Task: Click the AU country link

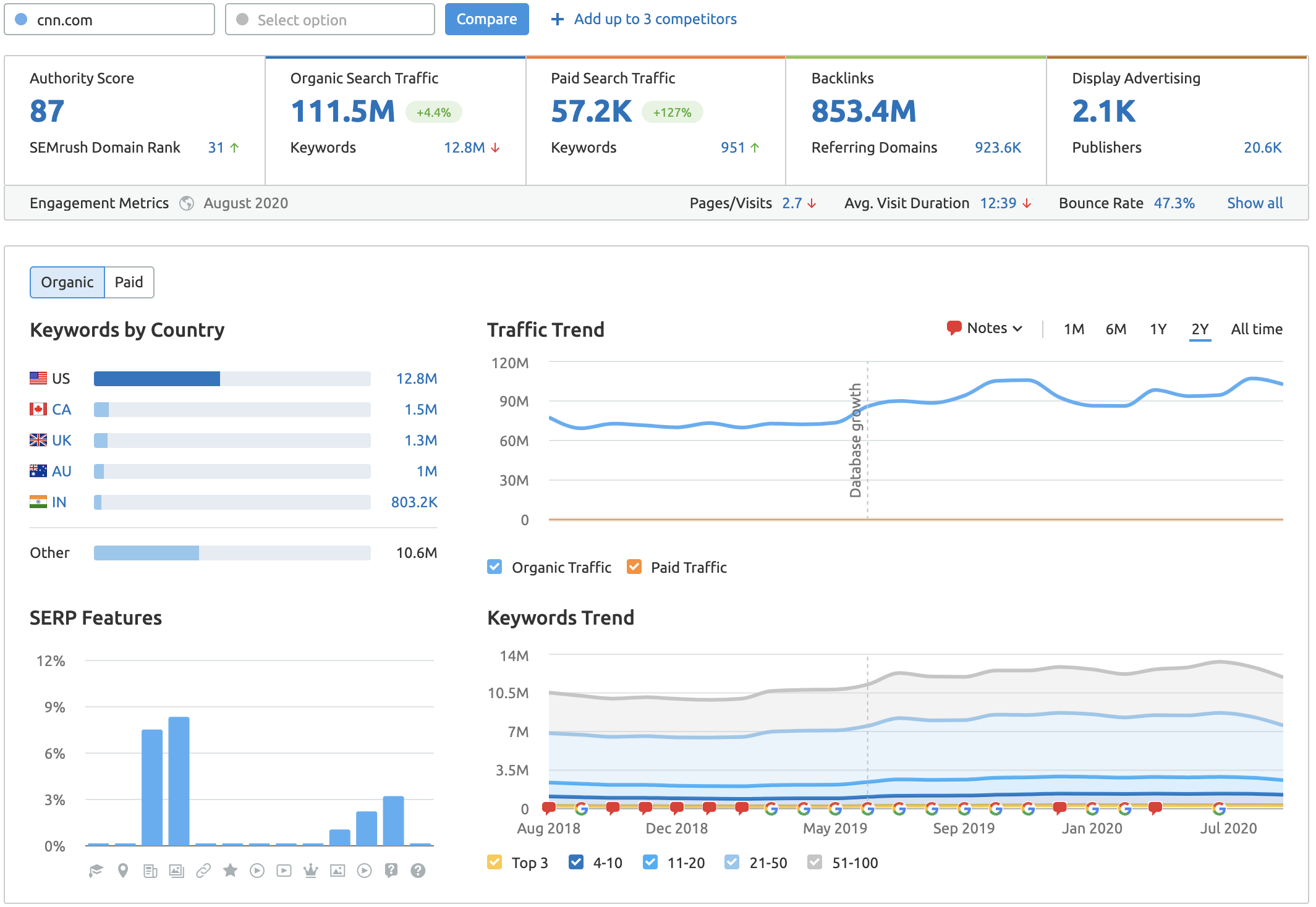Action: click(x=62, y=471)
